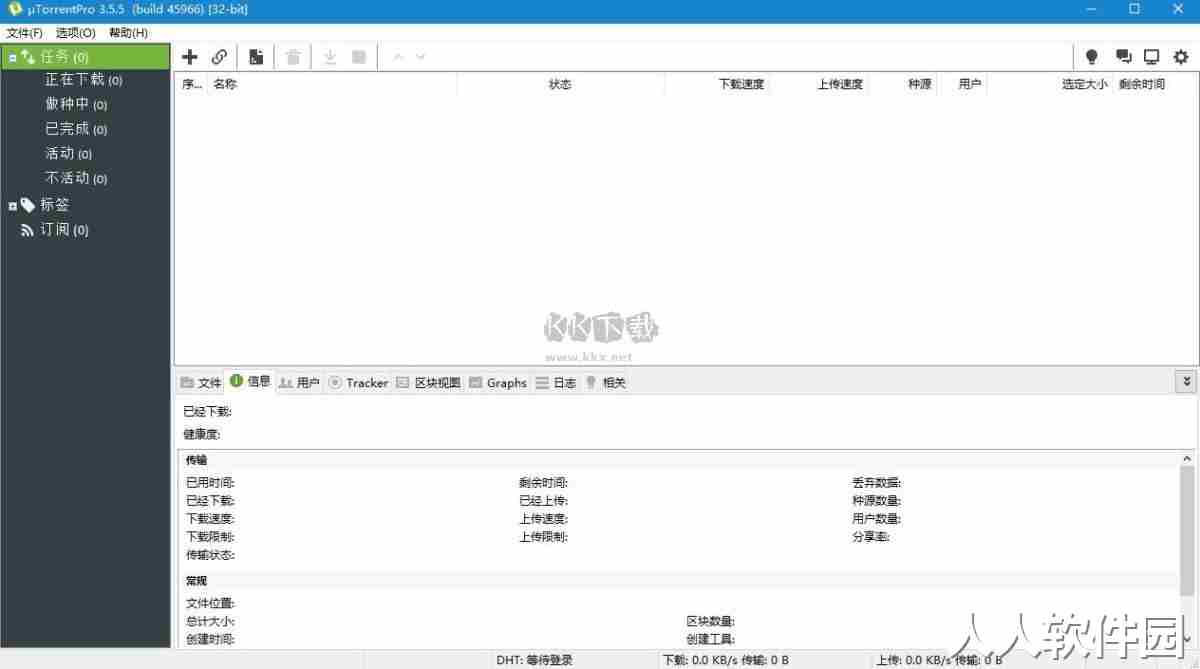Collapse the 任务 tree node
This screenshot has width=1200, height=669.
12,58
